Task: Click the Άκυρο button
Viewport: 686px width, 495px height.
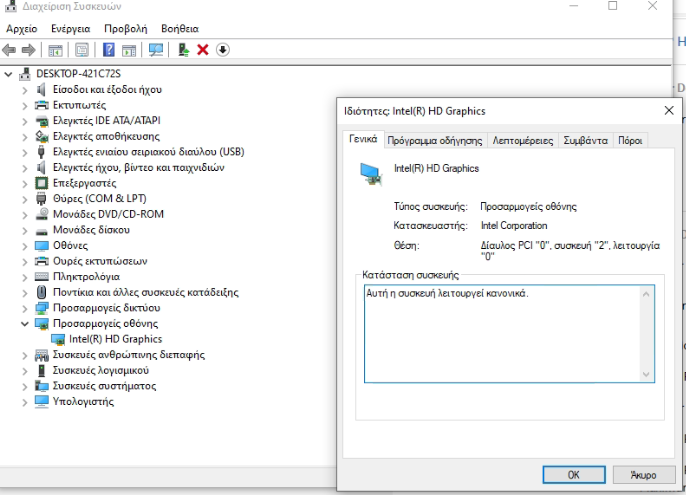Action: 644,475
